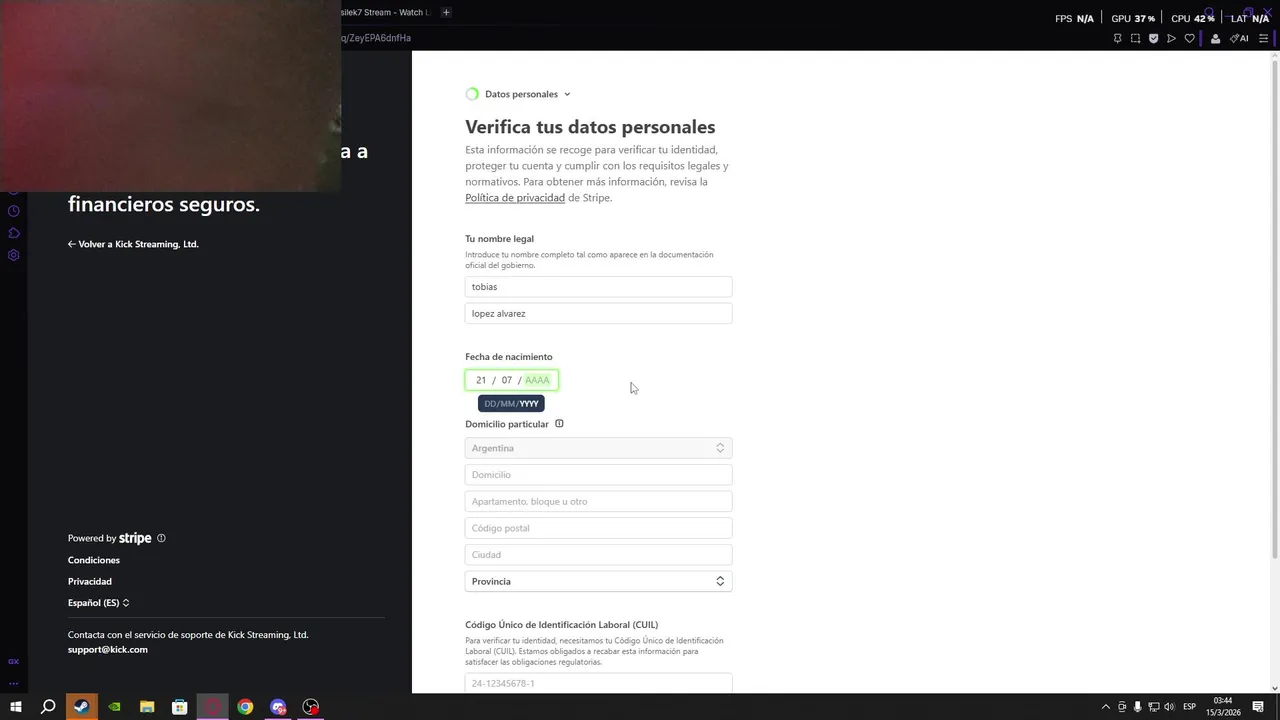Image resolution: width=1280 pixels, height=720 pixels.
Task: Click the day part of birth date
Action: click(x=481, y=380)
